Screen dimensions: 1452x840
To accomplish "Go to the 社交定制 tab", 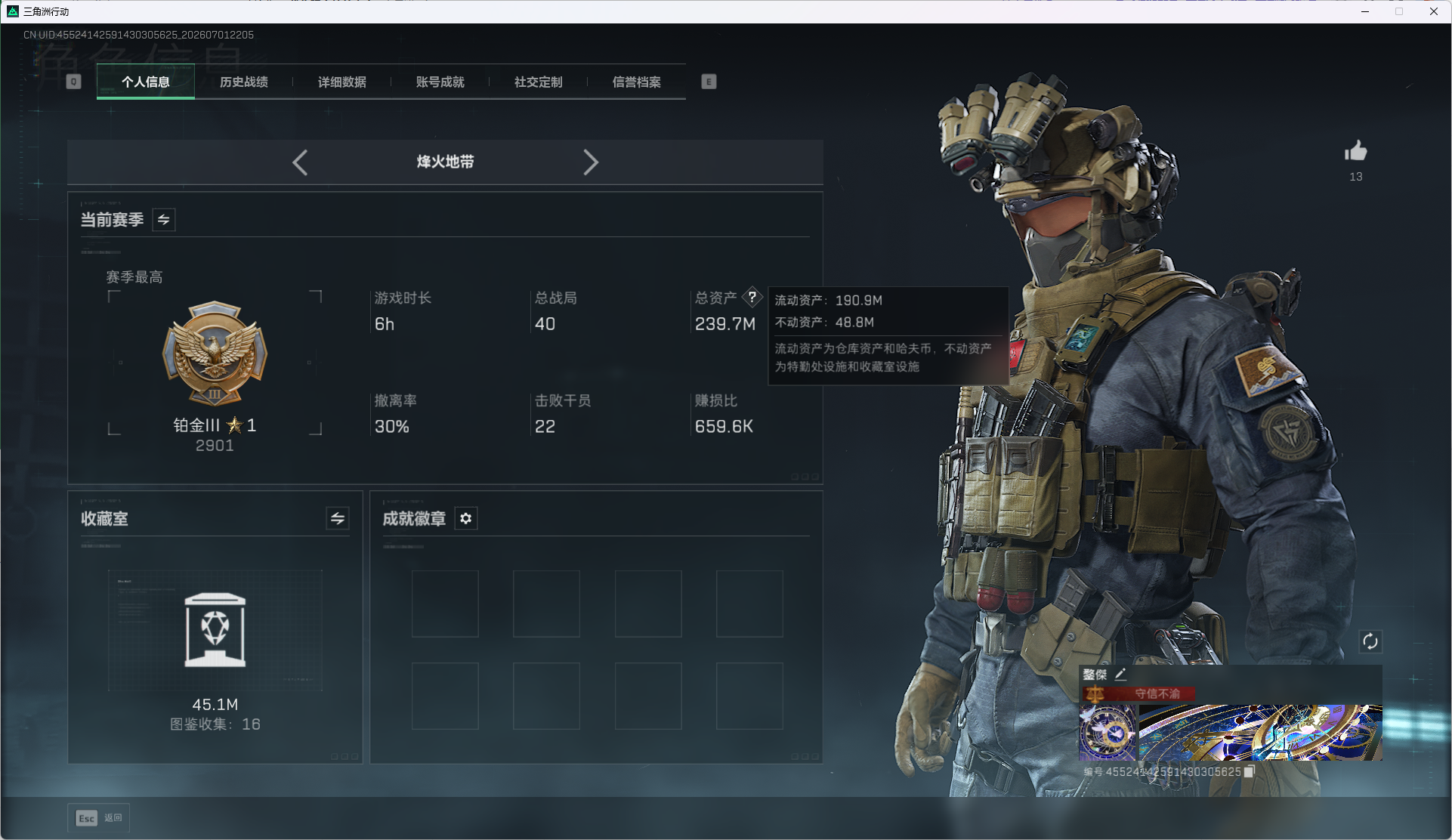I will coord(538,82).
